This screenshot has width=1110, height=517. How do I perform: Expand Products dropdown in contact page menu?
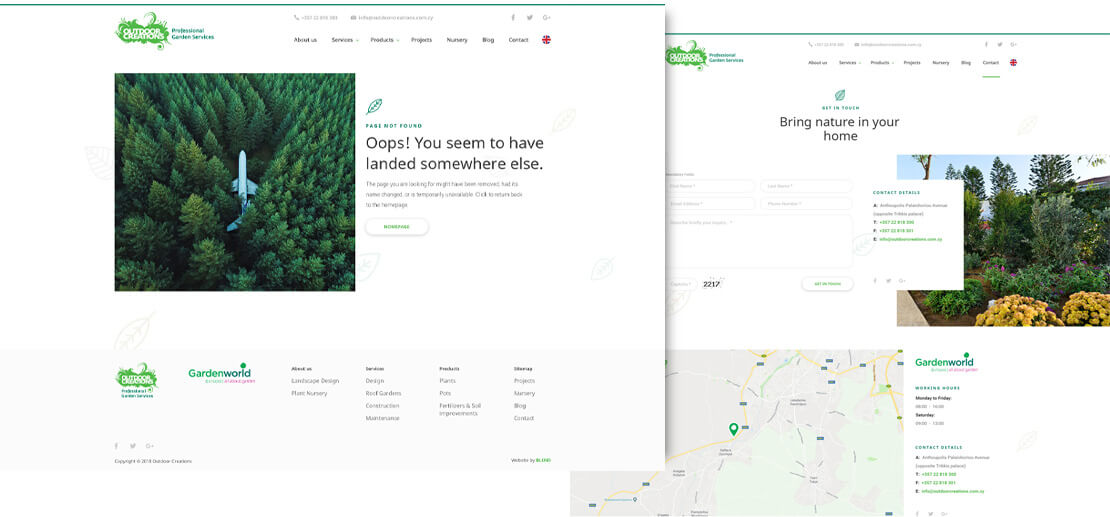pos(881,62)
